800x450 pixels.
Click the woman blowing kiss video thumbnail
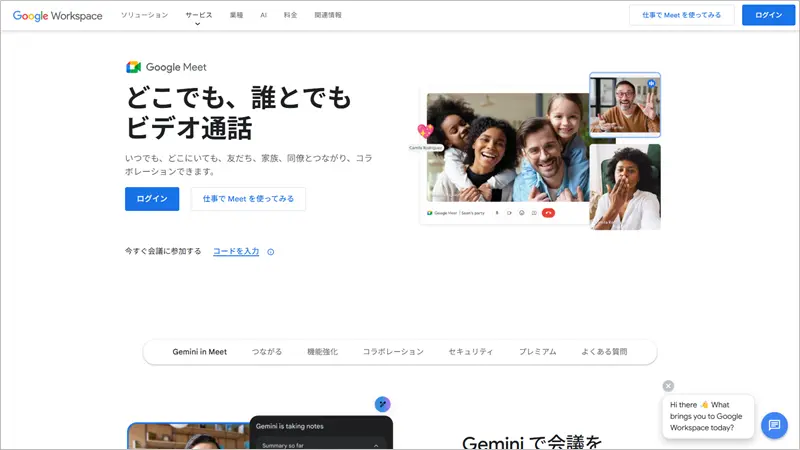coord(625,187)
